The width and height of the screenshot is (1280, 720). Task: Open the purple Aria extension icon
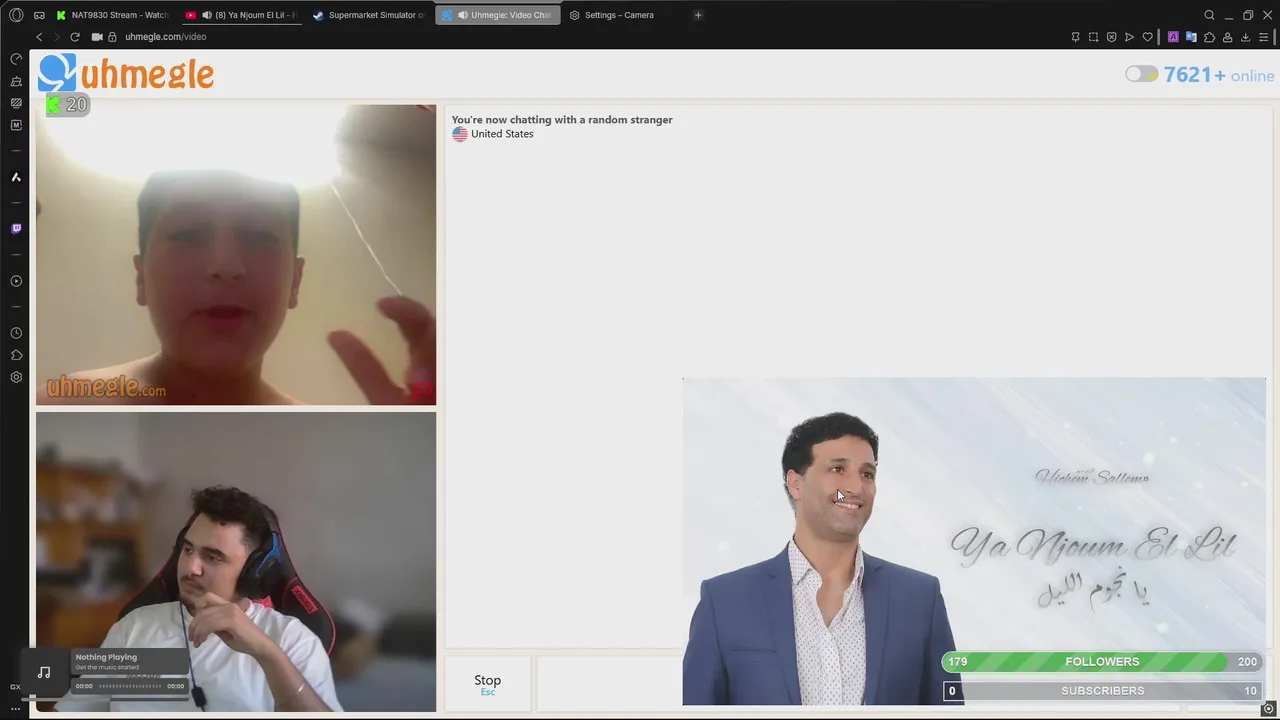pos(1173,37)
